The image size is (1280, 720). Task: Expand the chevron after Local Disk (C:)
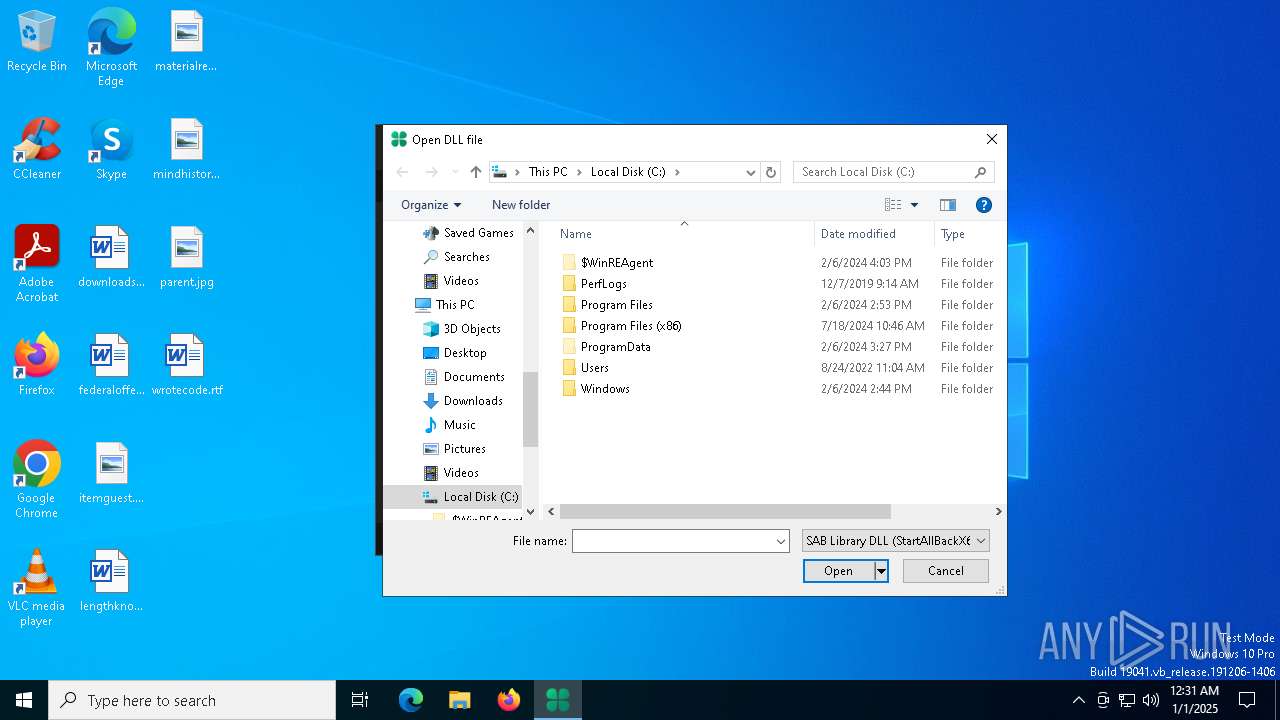click(677, 172)
